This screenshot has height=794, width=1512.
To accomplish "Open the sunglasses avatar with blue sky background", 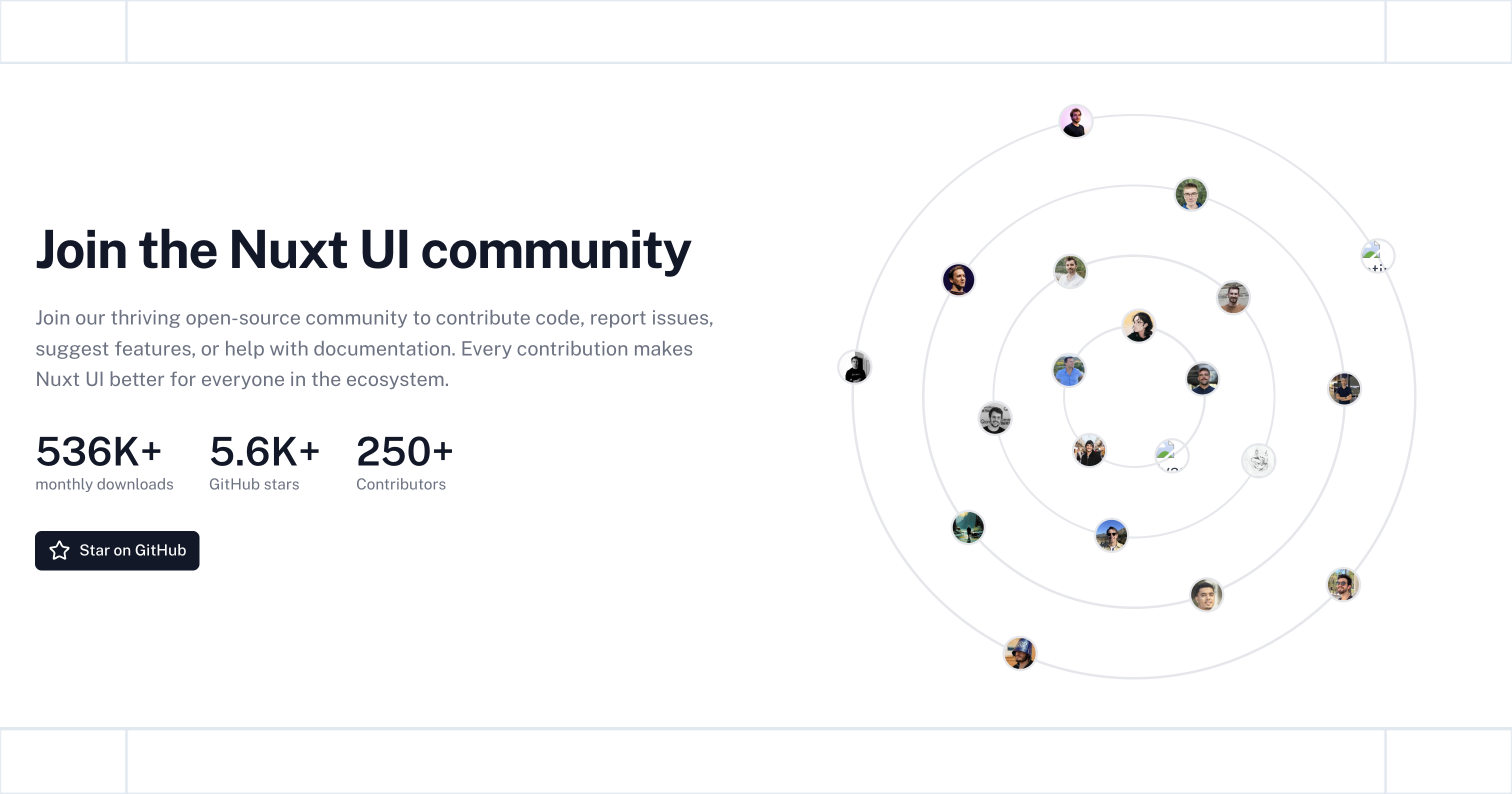I will [x=1111, y=535].
